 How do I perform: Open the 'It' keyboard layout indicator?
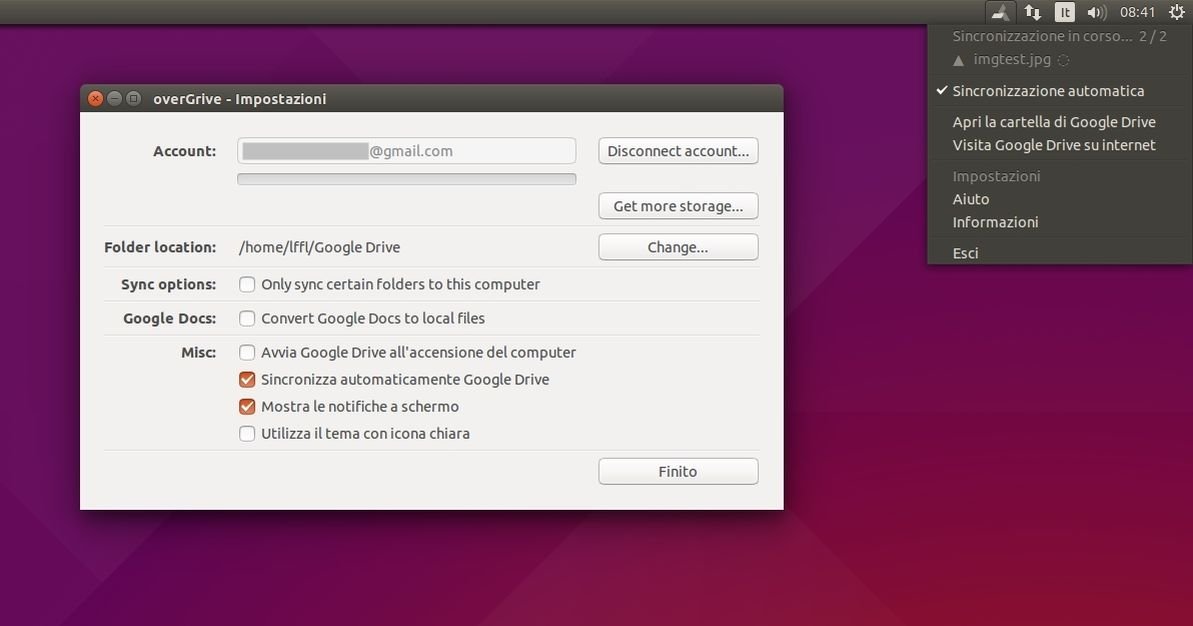tap(1064, 12)
